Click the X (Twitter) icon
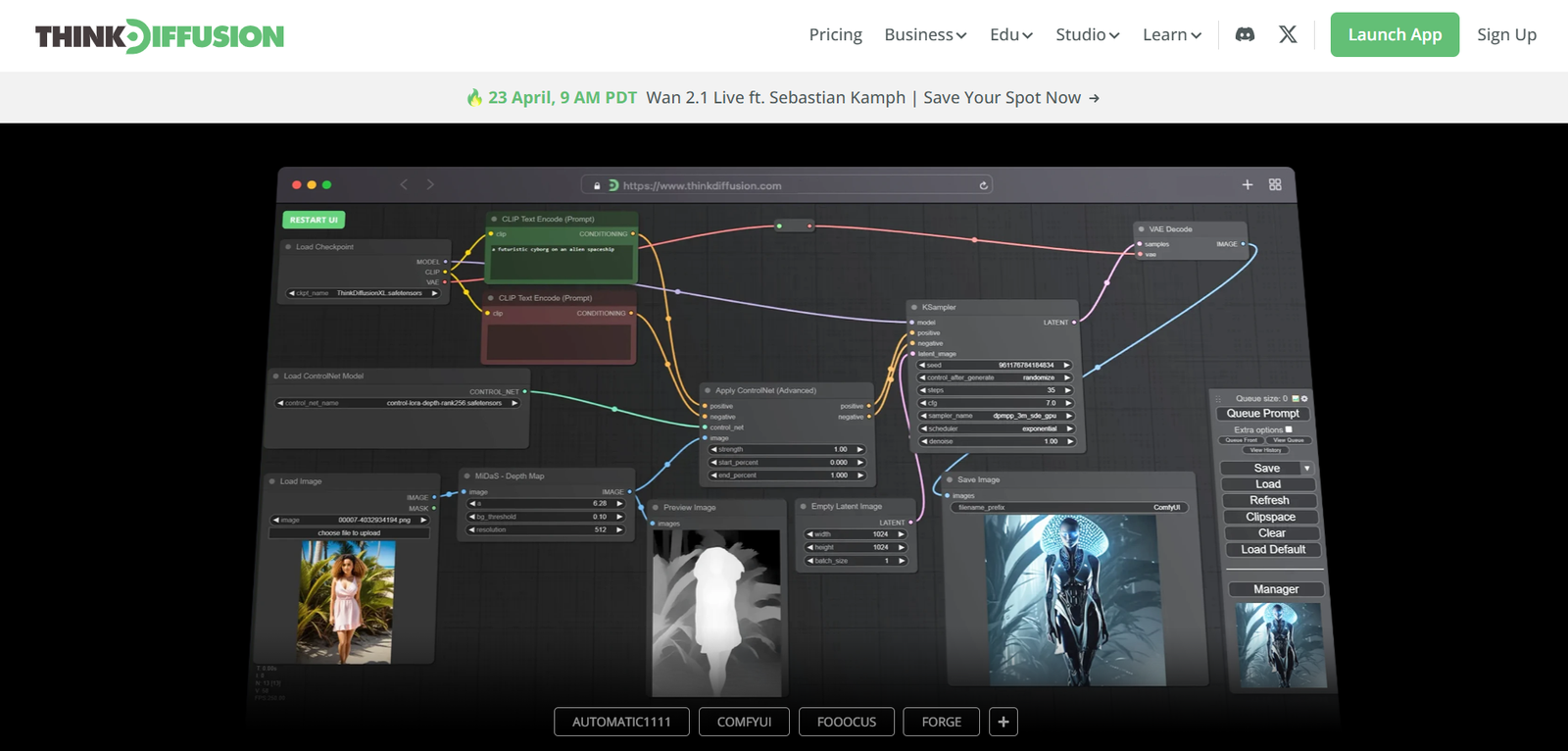The height and width of the screenshot is (751, 1568). click(x=1288, y=34)
